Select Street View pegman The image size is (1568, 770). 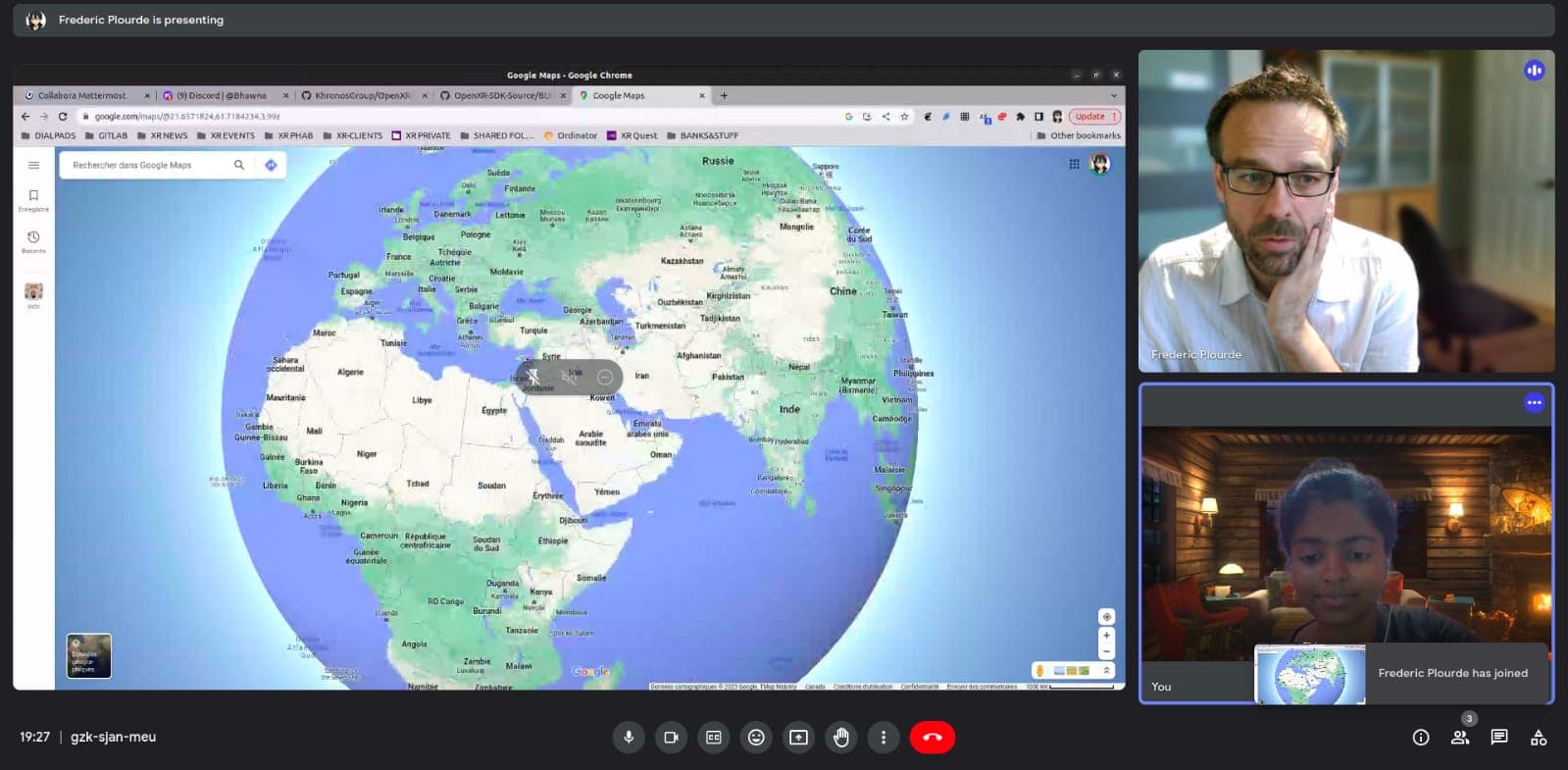1039,671
